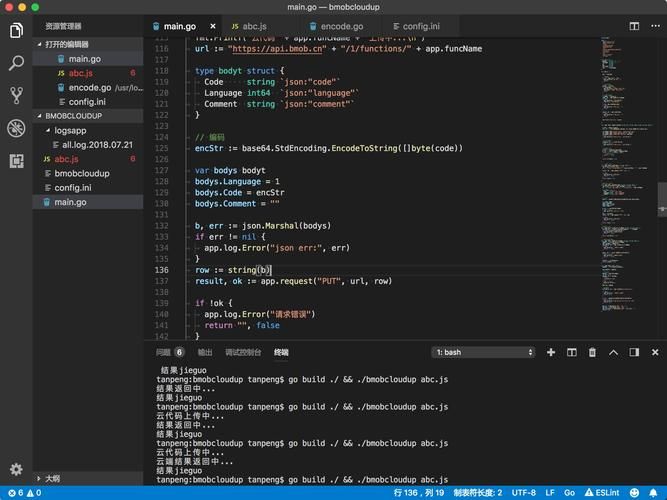Select abc.js in Open Editors list
667x500 pixels.
(x=88, y=73)
